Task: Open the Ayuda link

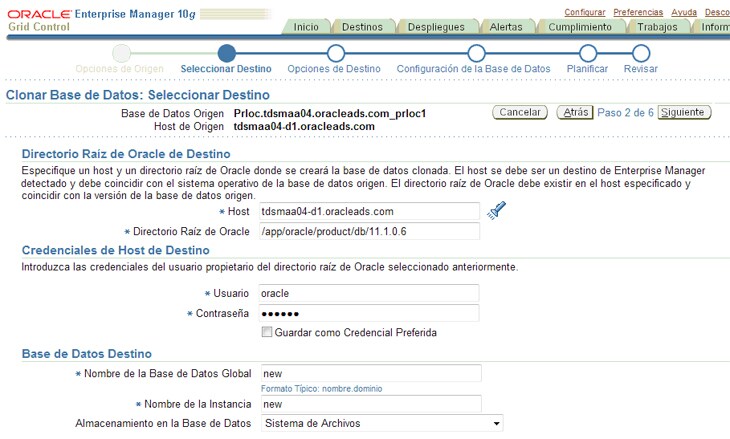Action: (x=684, y=12)
